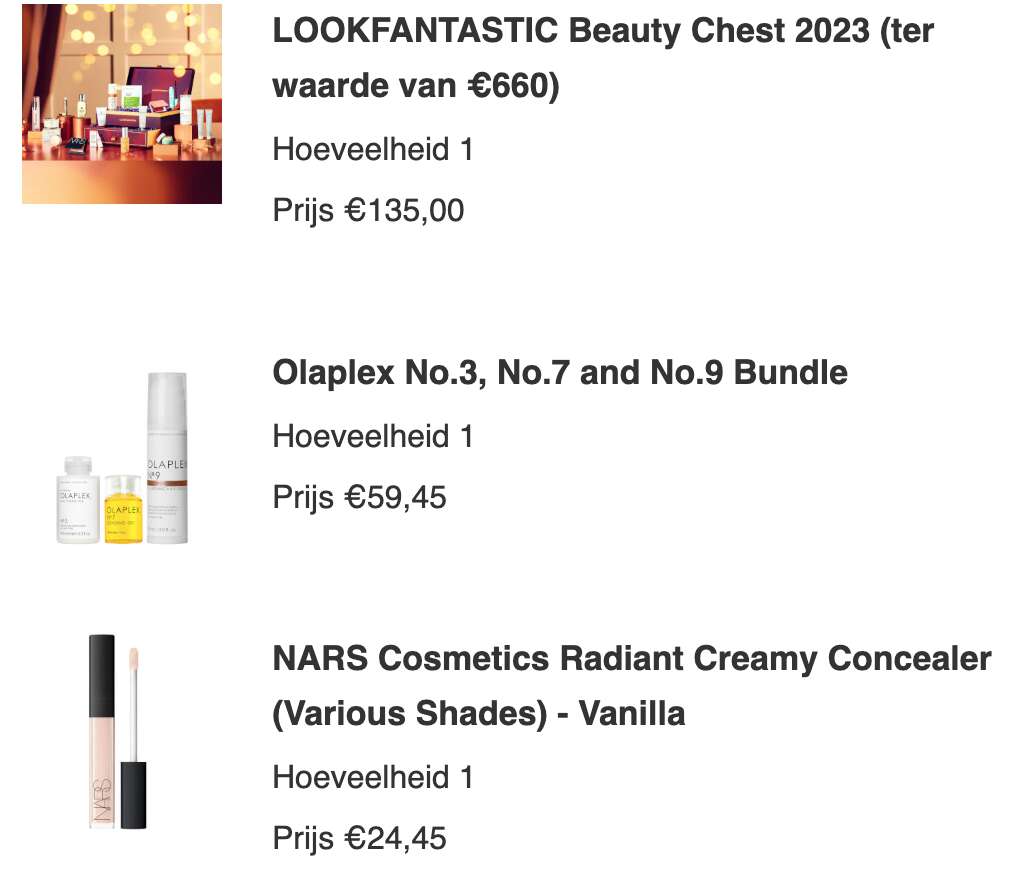Click the small white Olaplex No.3 bottle

pos(78,499)
